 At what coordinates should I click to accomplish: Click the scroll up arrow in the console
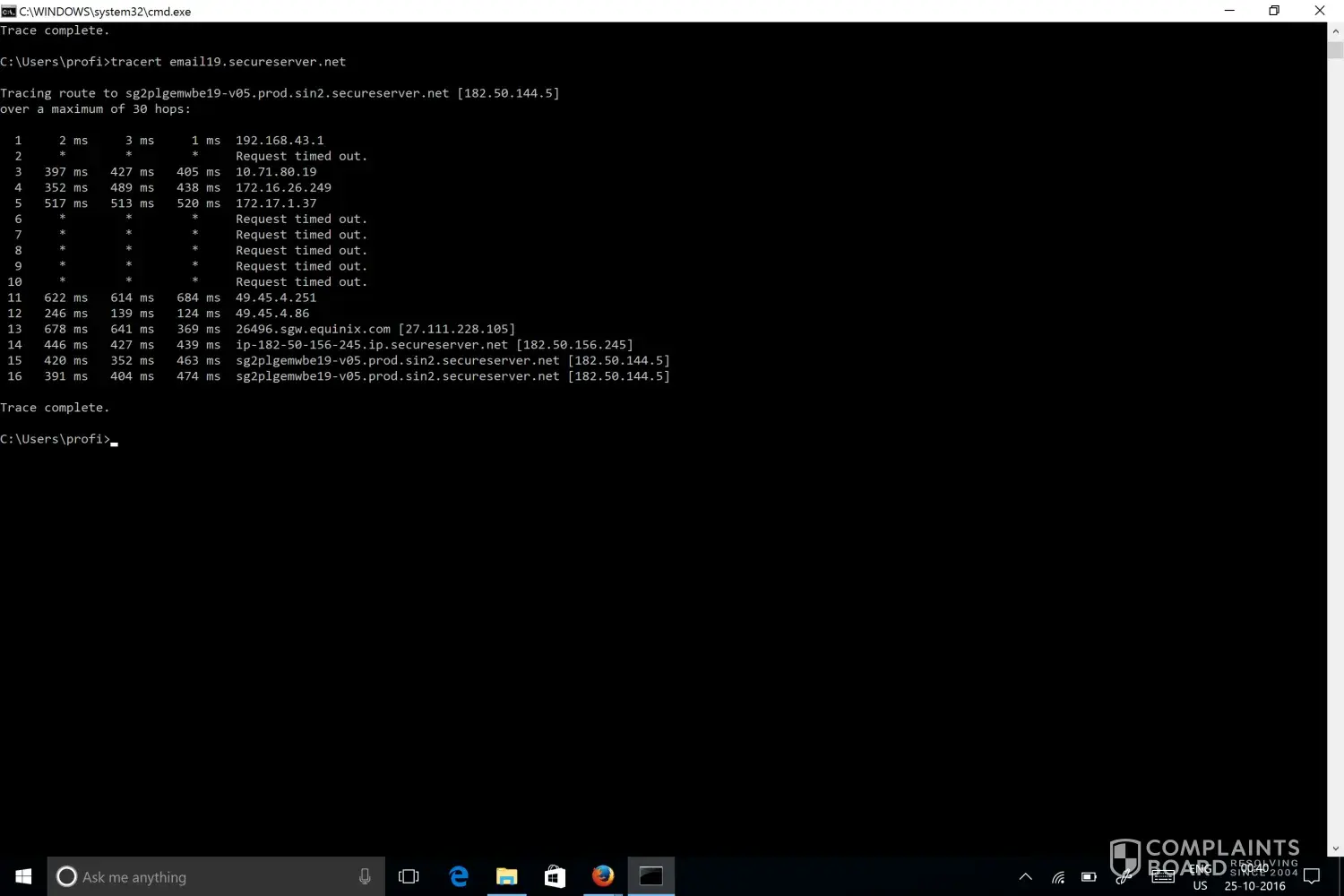pos(1335,30)
